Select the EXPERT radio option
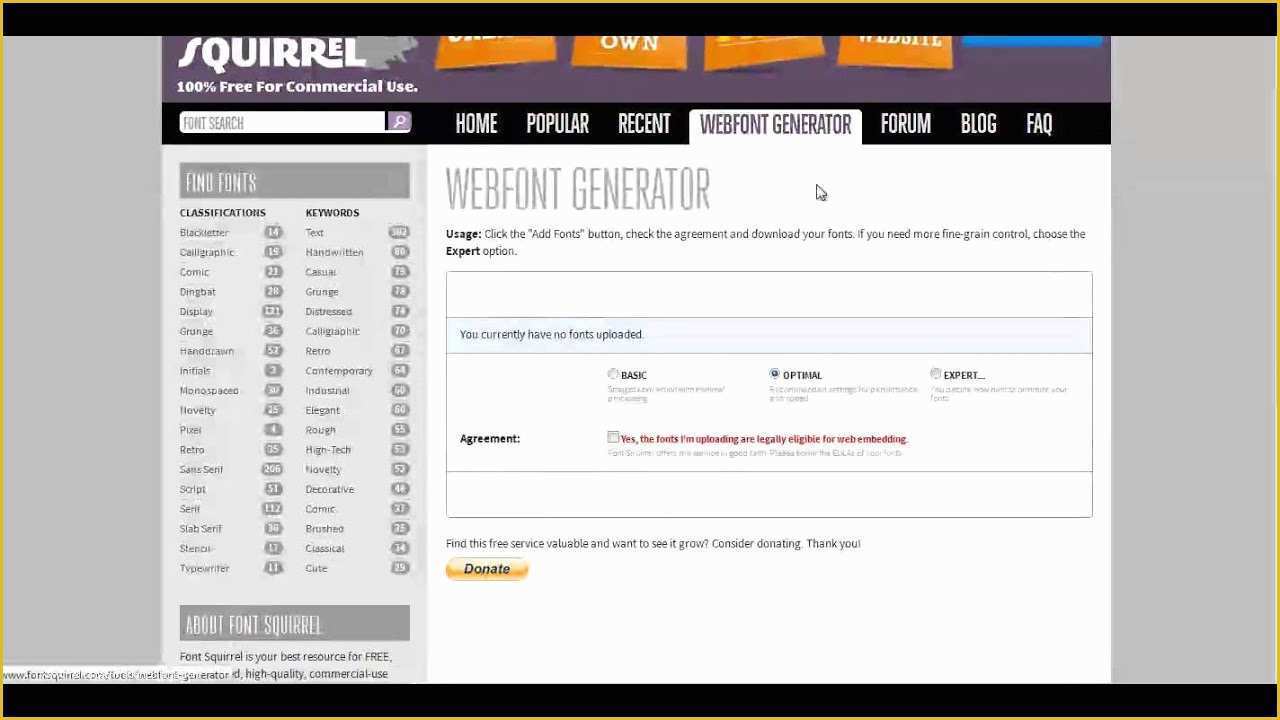This screenshot has height=720, width=1280. (x=935, y=374)
